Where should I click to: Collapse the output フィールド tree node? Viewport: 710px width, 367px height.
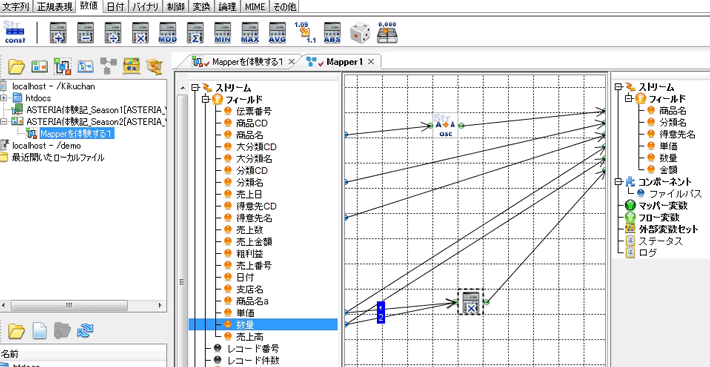click(x=629, y=98)
